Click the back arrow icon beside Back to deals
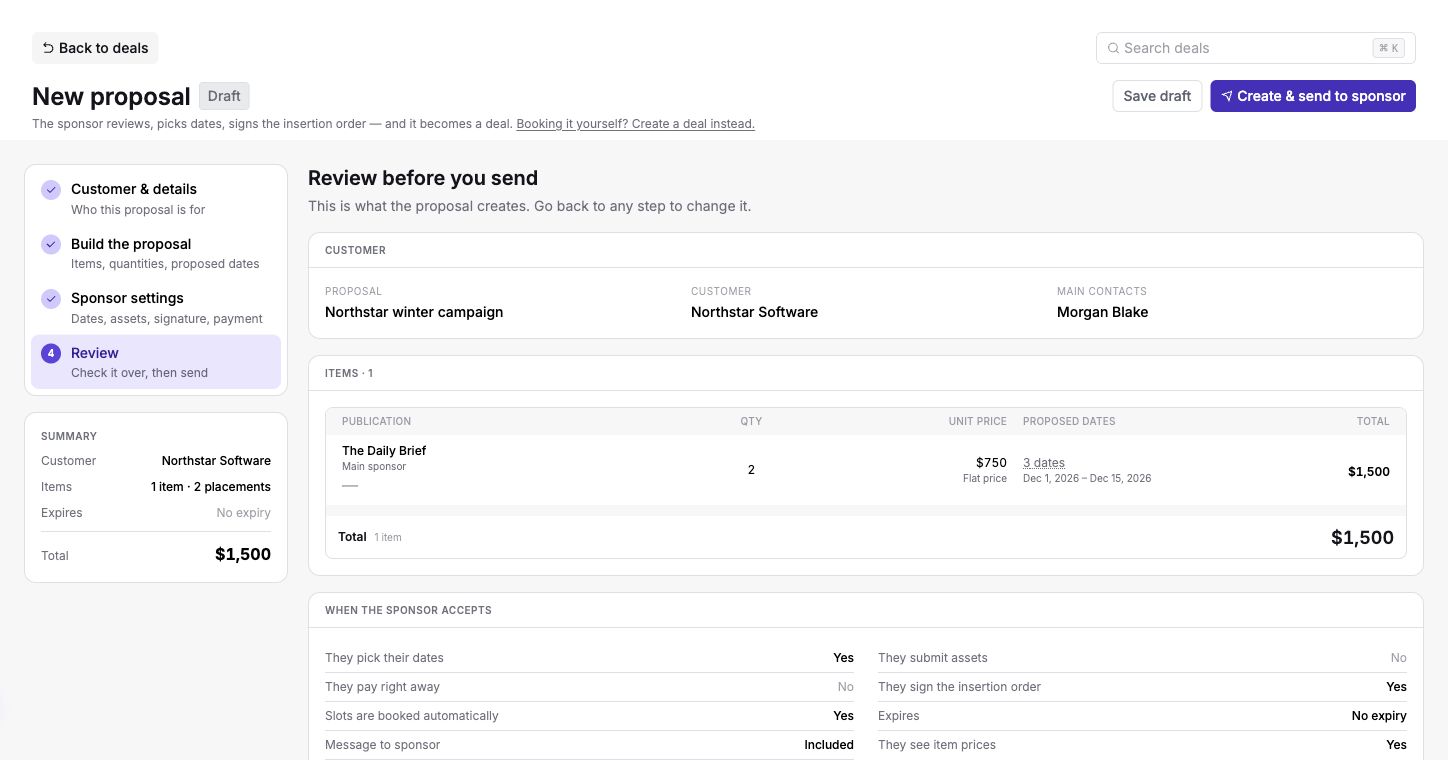The image size is (1448, 760). (x=48, y=48)
